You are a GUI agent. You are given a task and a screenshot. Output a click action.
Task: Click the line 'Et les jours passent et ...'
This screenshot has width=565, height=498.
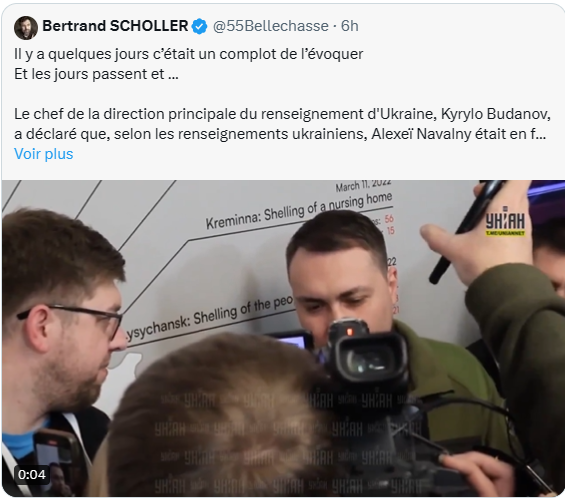pos(96,74)
